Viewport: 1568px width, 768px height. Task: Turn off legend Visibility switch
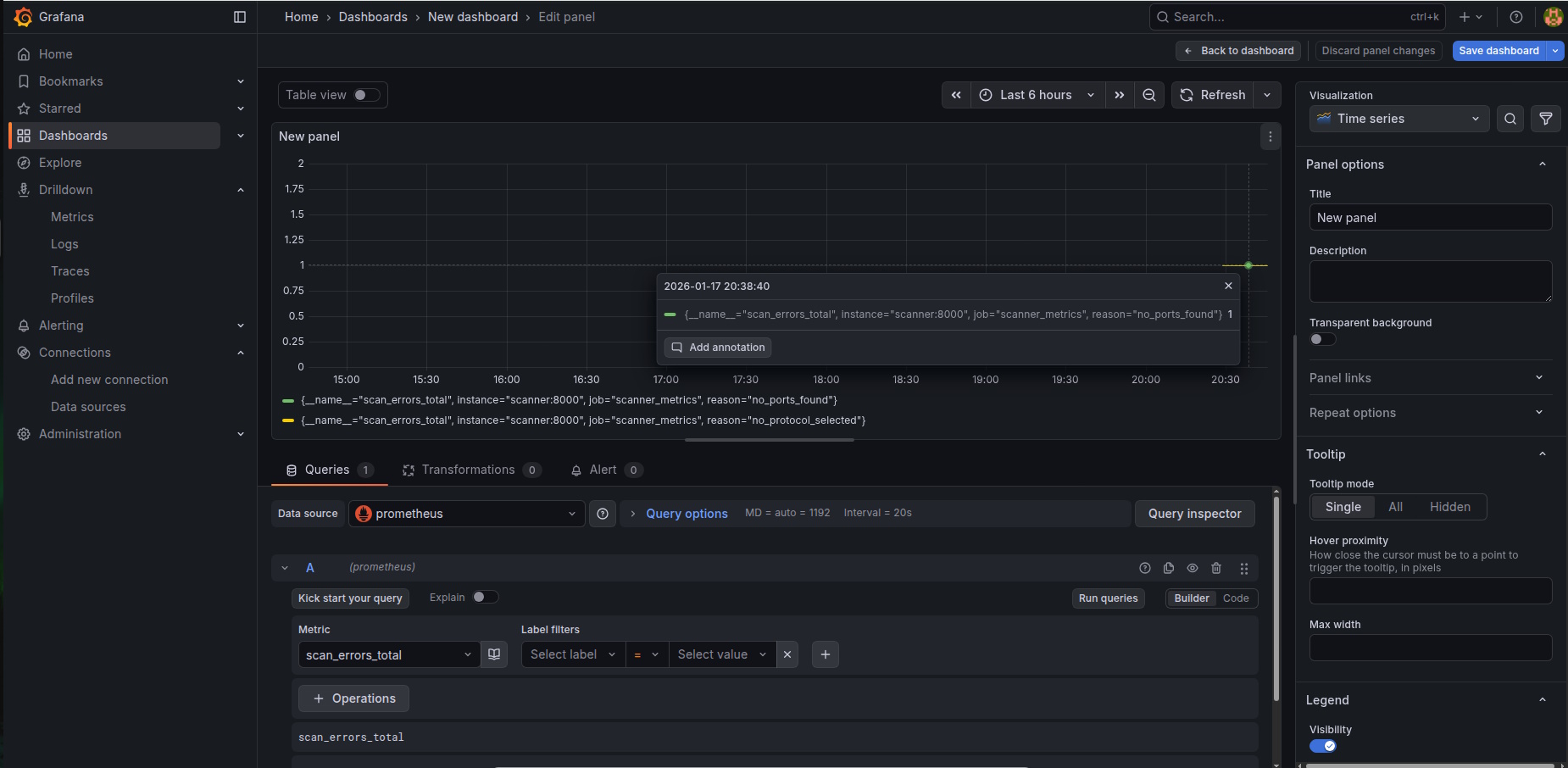click(x=1323, y=746)
